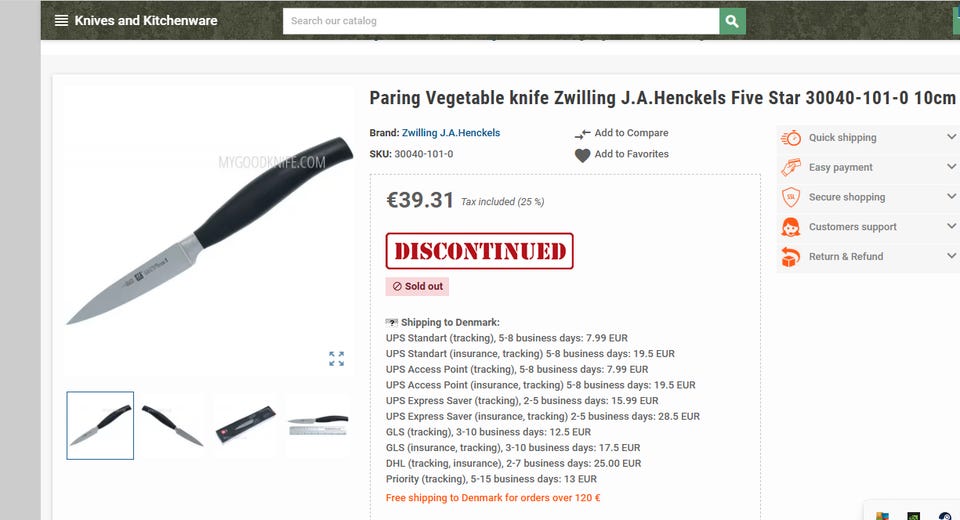Open the hamburger menu icon
This screenshot has width=960, height=520.
(x=61, y=21)
